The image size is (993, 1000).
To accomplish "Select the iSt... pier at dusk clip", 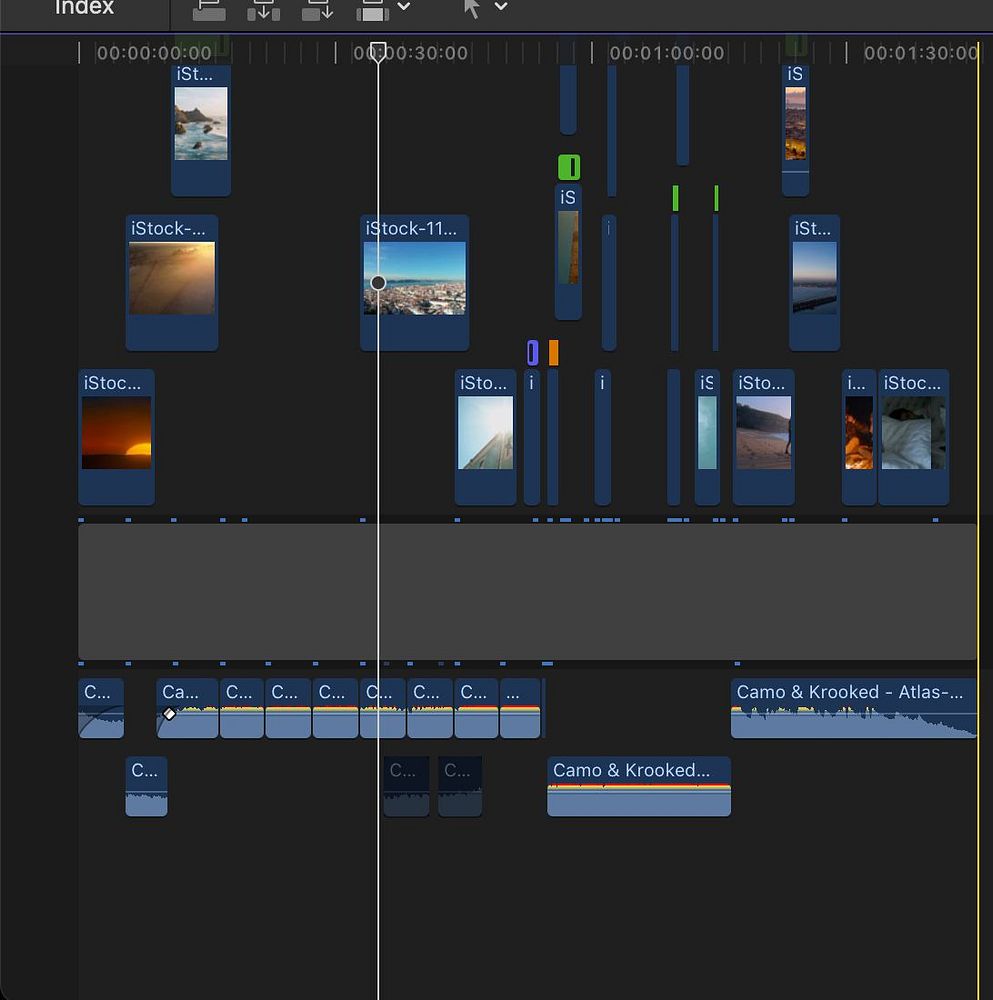I will (814, 283).
